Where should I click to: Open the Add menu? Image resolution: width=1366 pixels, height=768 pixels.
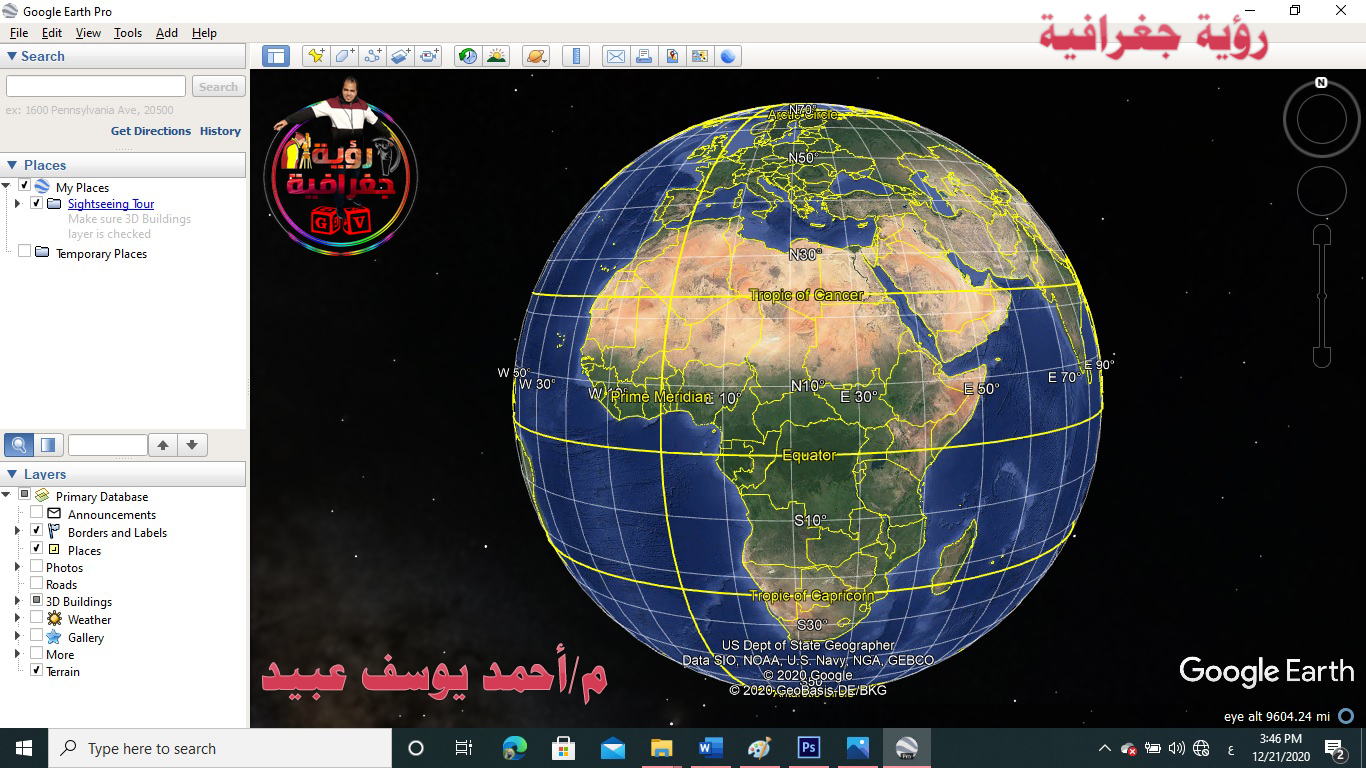pos(167,33)
